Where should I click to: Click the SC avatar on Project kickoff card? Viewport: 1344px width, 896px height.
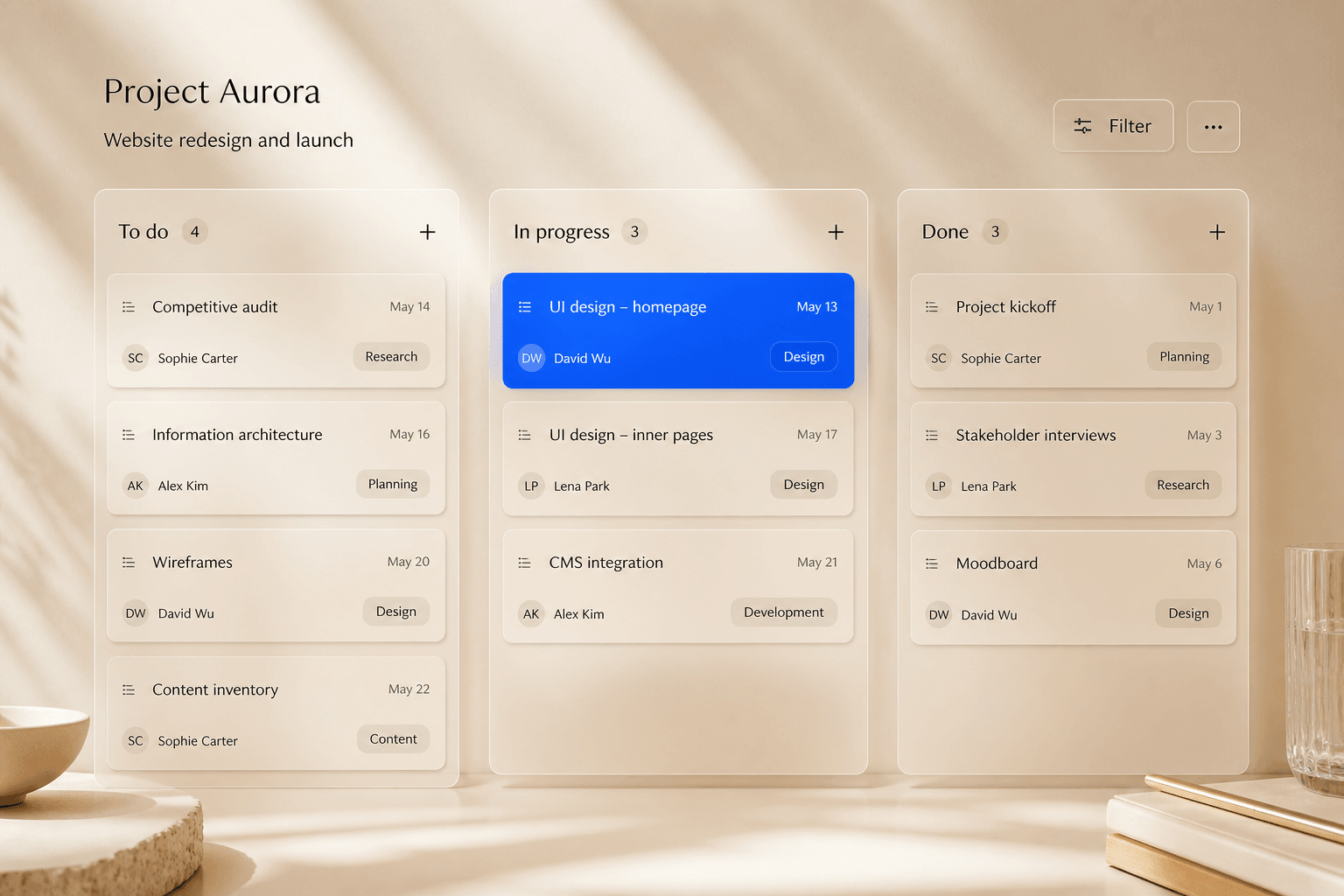[x=939, y=358]
